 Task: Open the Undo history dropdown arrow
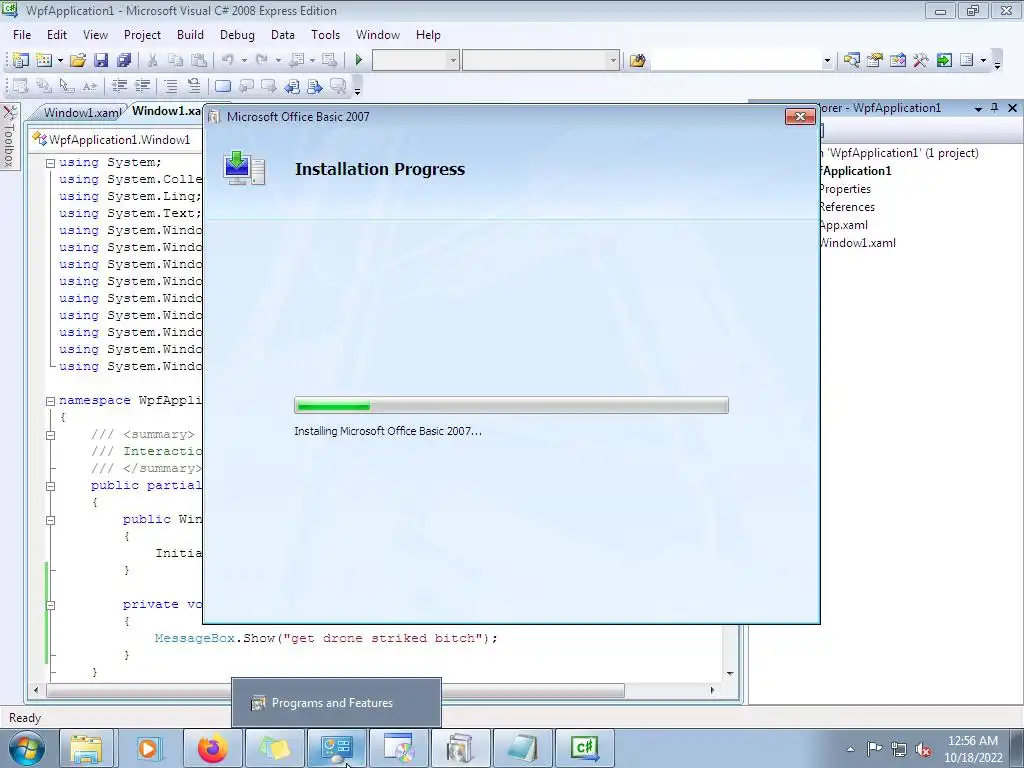[244, 61]
